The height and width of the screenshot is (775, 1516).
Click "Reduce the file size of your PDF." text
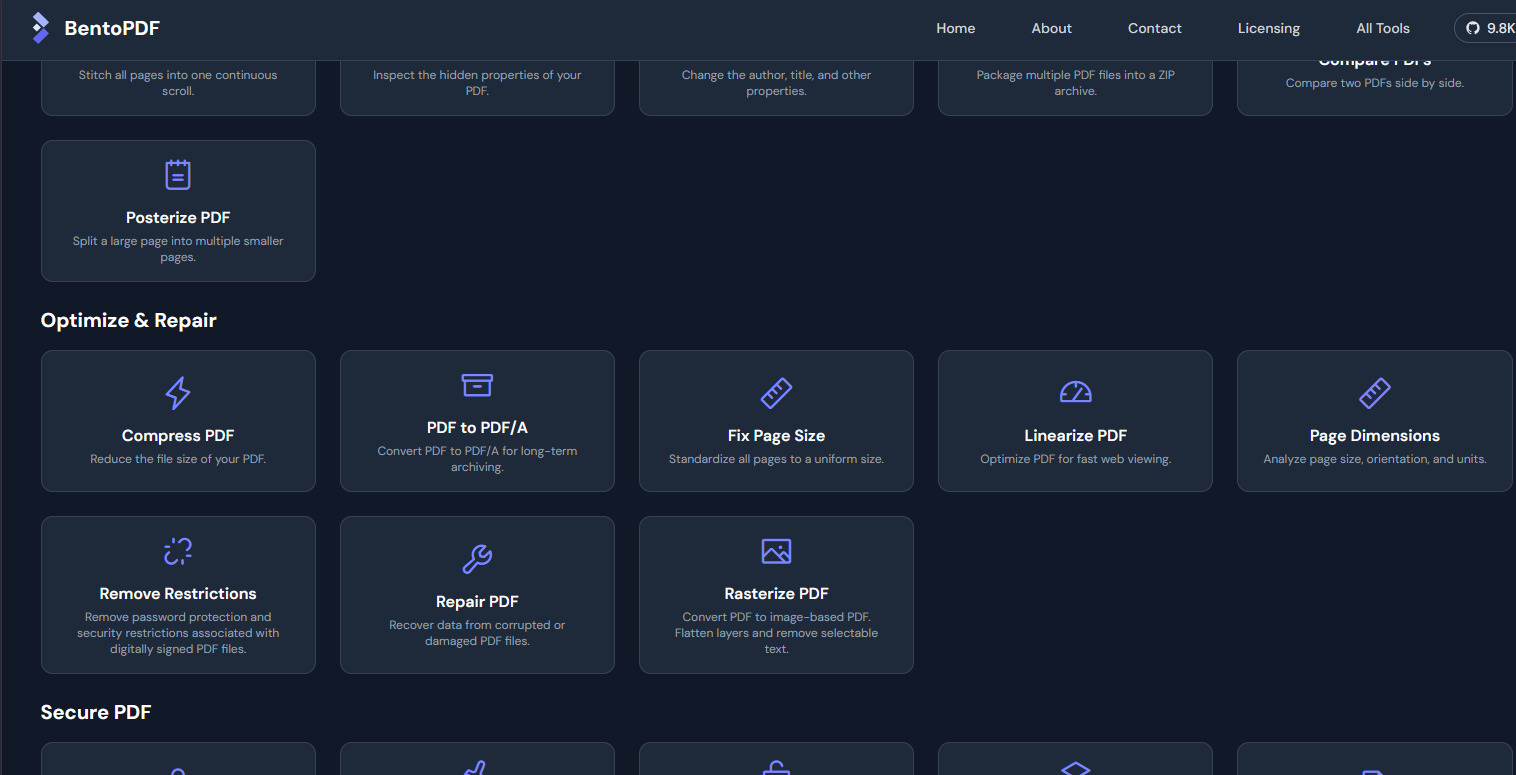click(x=178, y=459)
